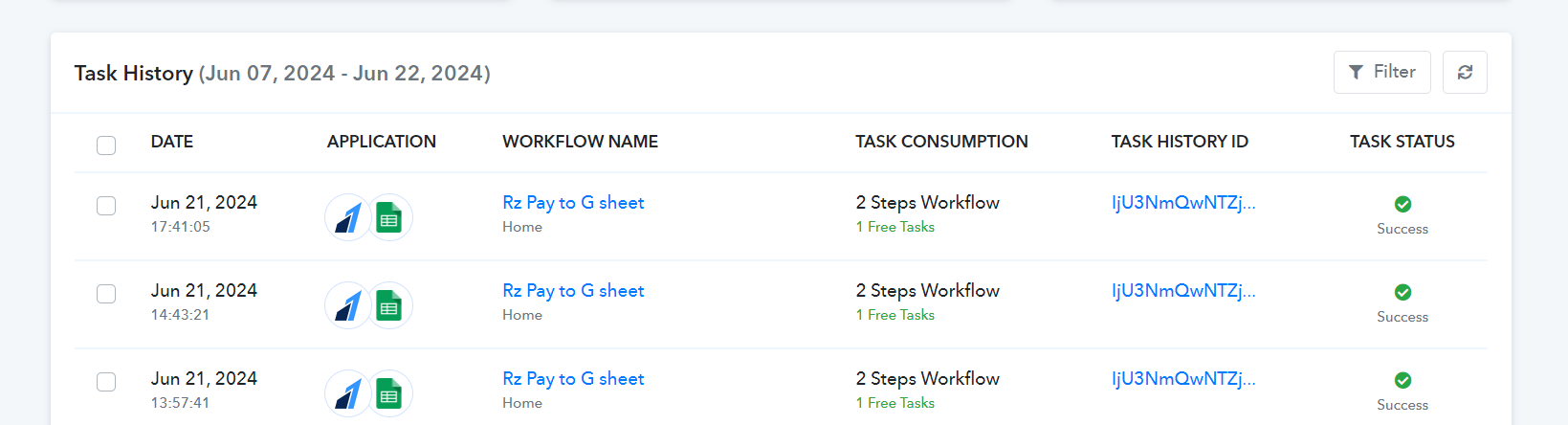Image resolution: width=1568 pixels, height=425 pixels.
Task: Tick the checkbox for the 13:57:41 task
Action: pyautogui.click(x=106, y=382)
